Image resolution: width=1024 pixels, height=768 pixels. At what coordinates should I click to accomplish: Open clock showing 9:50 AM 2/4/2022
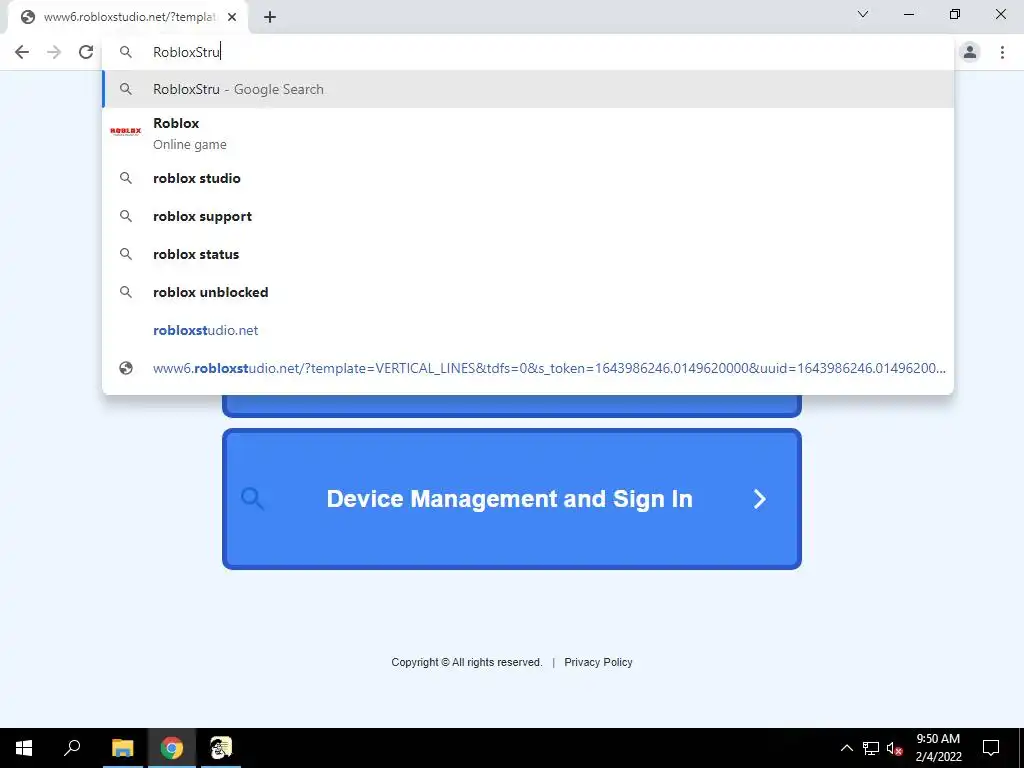tap(938, 748)
